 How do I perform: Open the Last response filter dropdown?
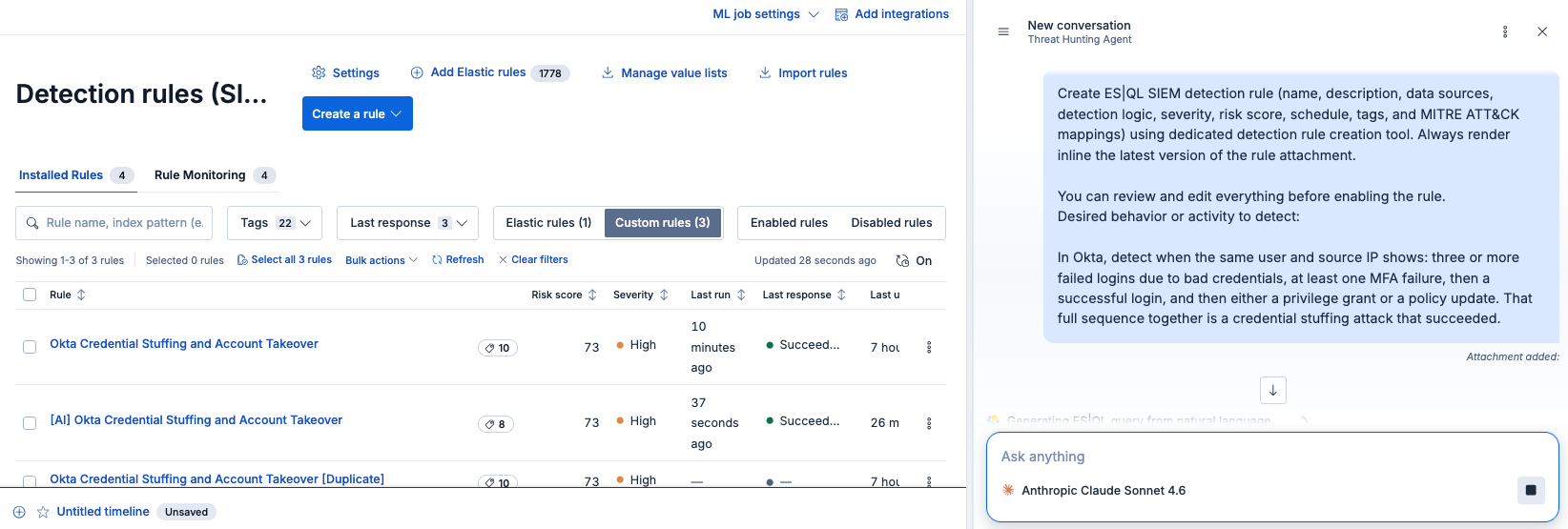[x=407, y=223]
